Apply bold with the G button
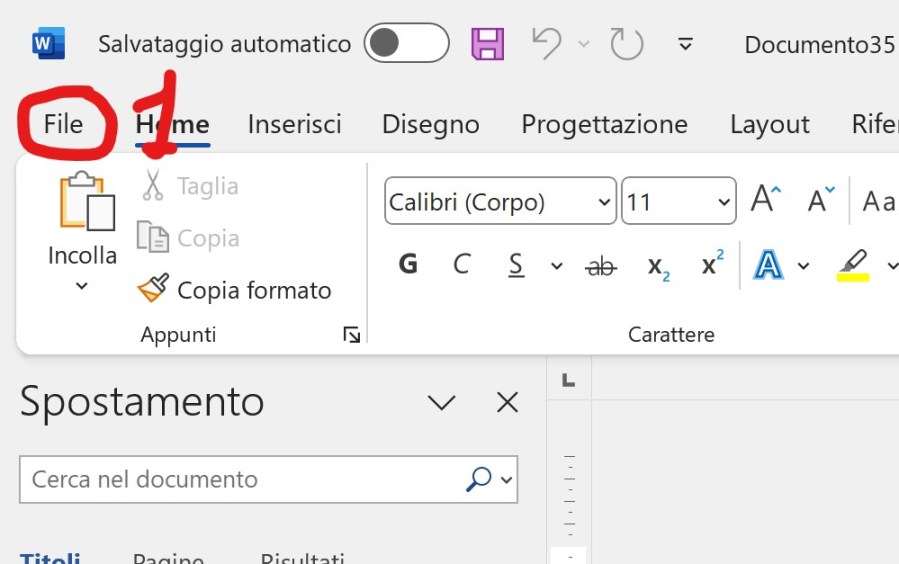This screenshot has width=899, height=564. pyautogui.click(x=407, y=265)
